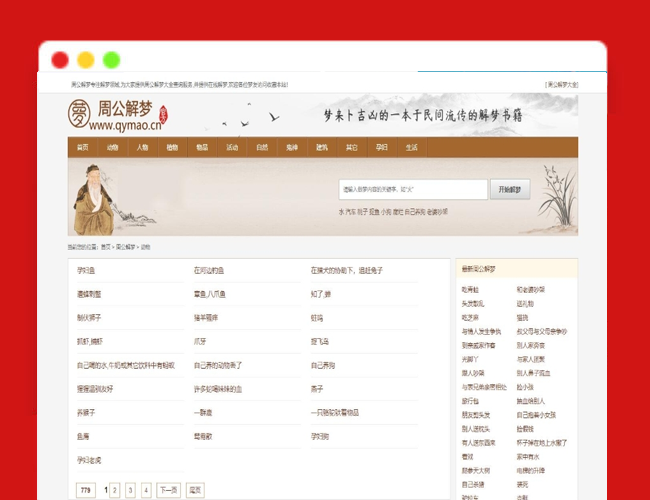Open 和老婆吵架 in latest dreams sidebar
This screenshot has width=650, height=500.
click(531, 290)
